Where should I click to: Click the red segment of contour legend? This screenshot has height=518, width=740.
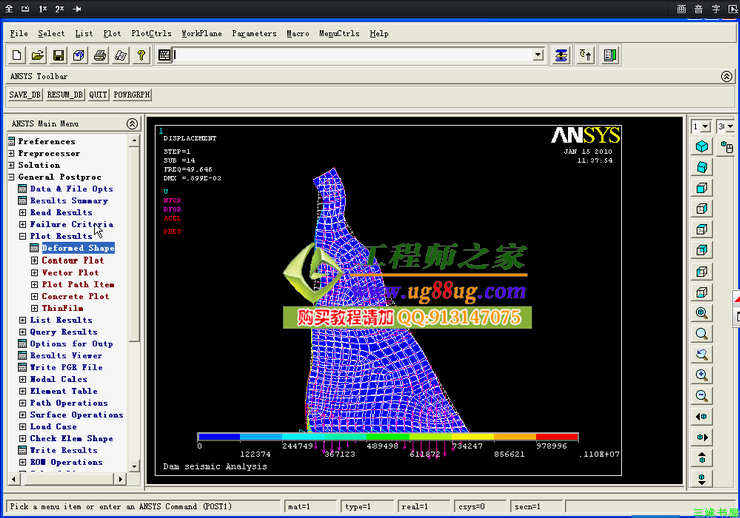pyautogui.click(x=557, y=437)
